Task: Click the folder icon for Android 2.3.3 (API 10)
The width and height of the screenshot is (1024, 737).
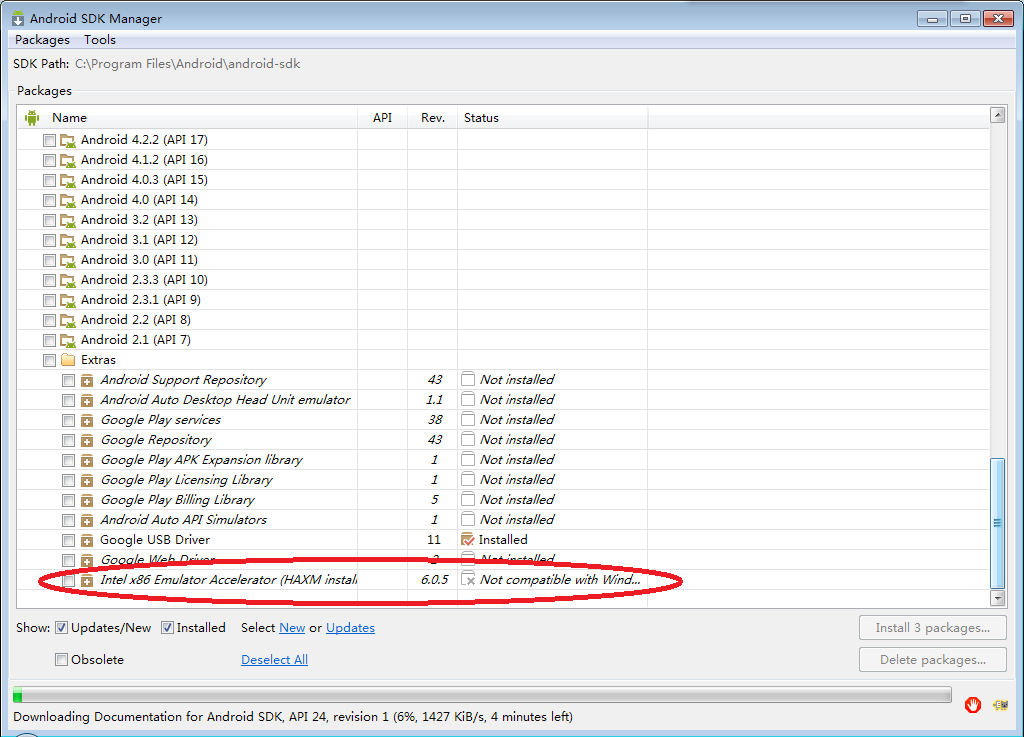Action: [68, 281]
